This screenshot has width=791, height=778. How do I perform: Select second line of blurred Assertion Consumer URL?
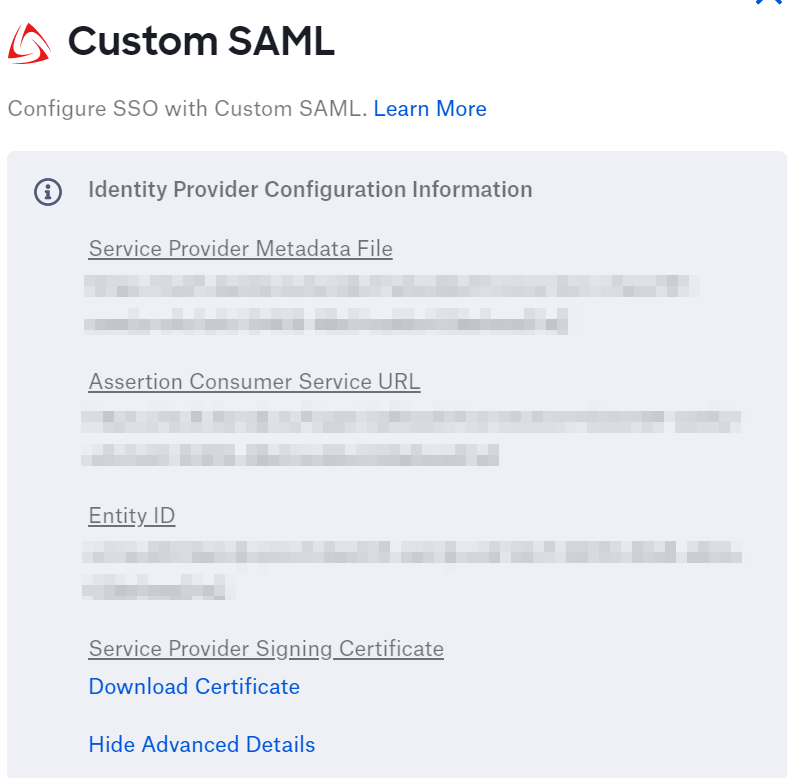click(x=290, y=455)
